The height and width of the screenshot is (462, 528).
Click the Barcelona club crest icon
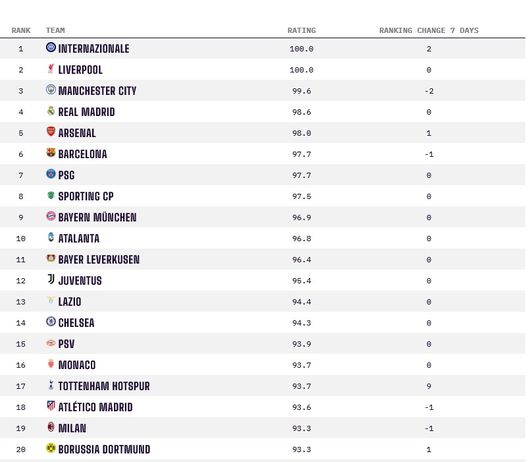point(51,153)
